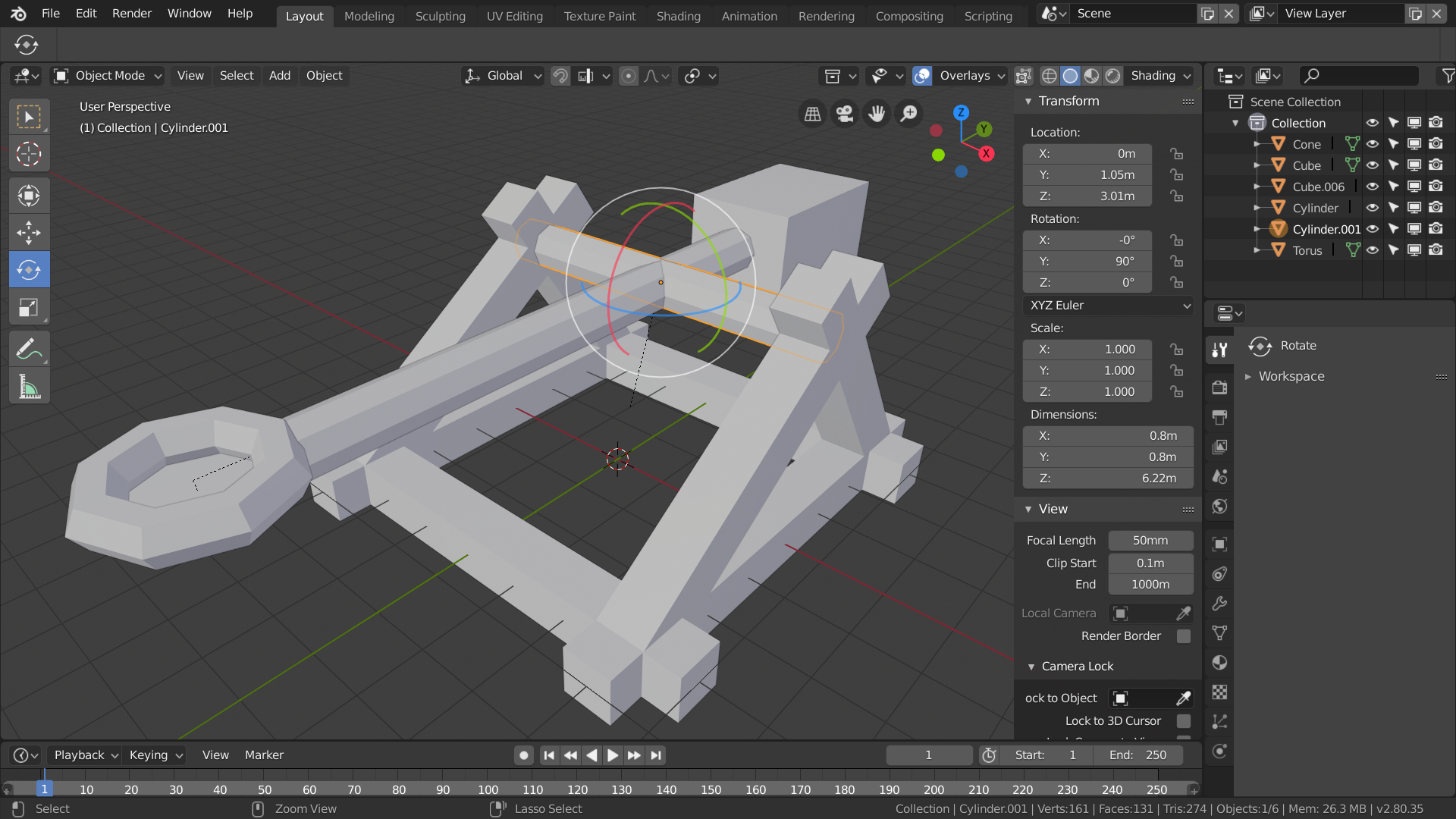Open Texture checkerboard properties tab
Image resolution: width=1456 pixels, height=819 pixels.
coord(1219,692)
